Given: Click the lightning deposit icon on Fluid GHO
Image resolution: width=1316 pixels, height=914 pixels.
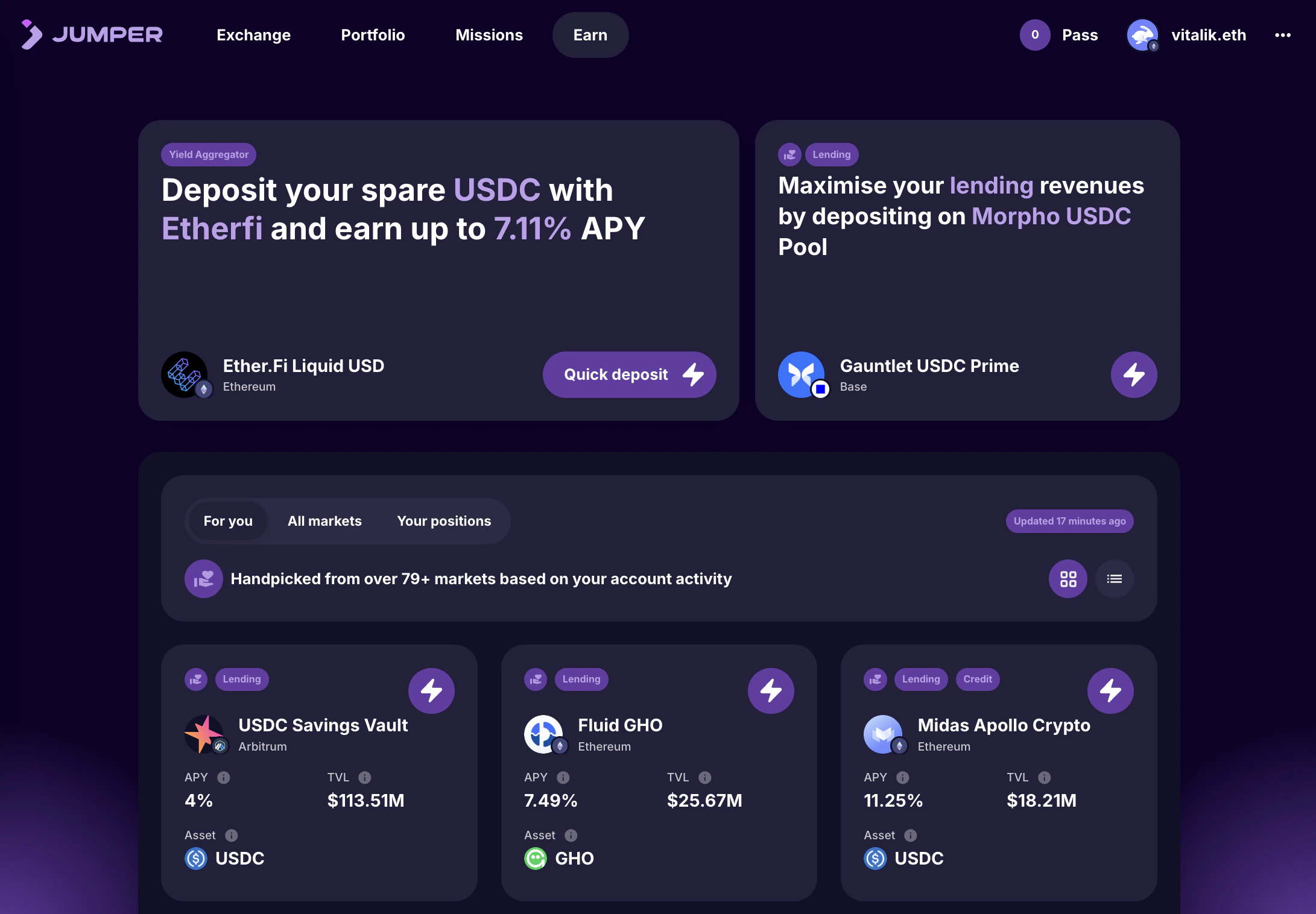Looking at the screenshot, I should pos(771,691).
